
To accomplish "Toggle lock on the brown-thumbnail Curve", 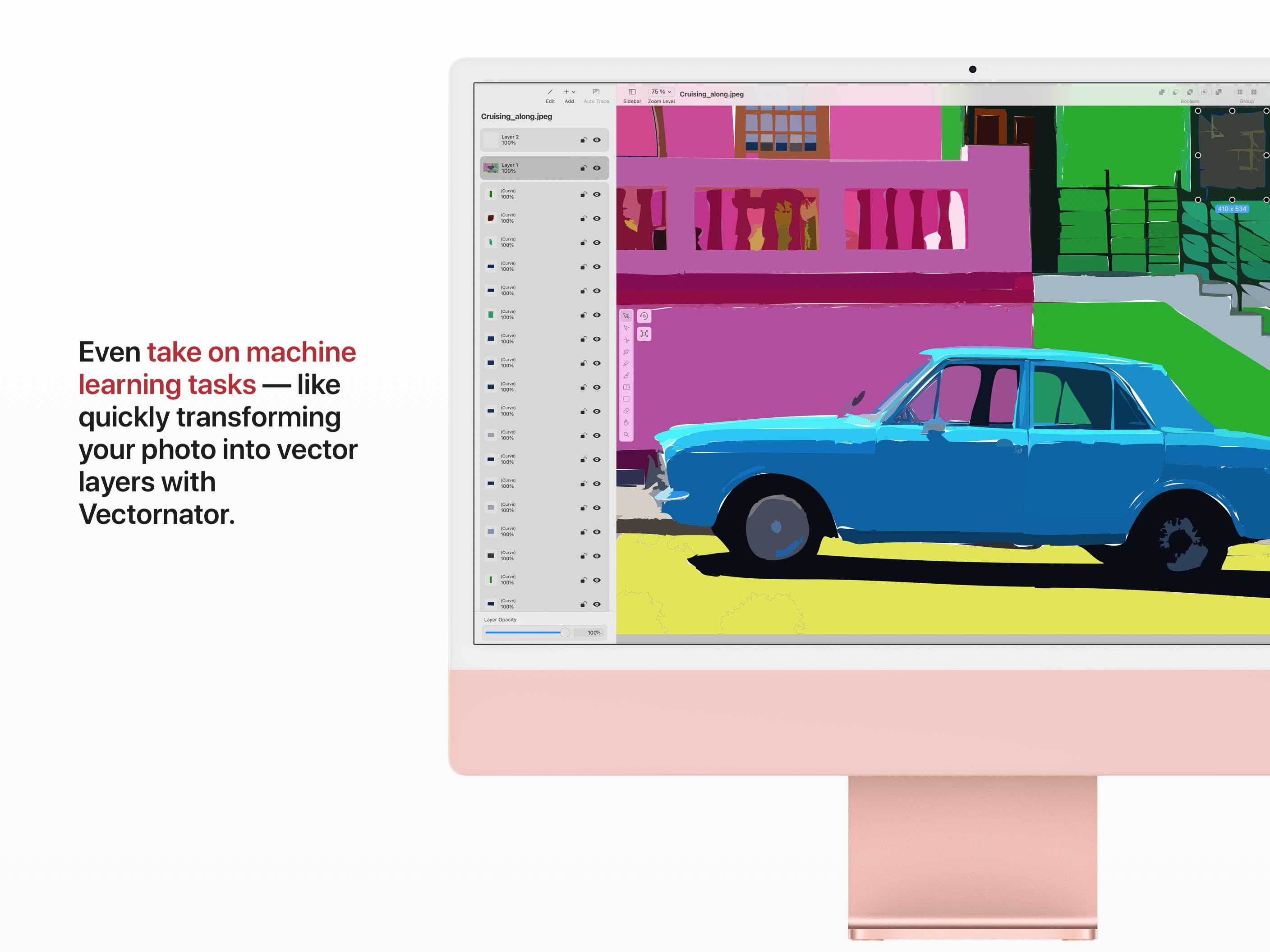I will click(x=583, y=219).
